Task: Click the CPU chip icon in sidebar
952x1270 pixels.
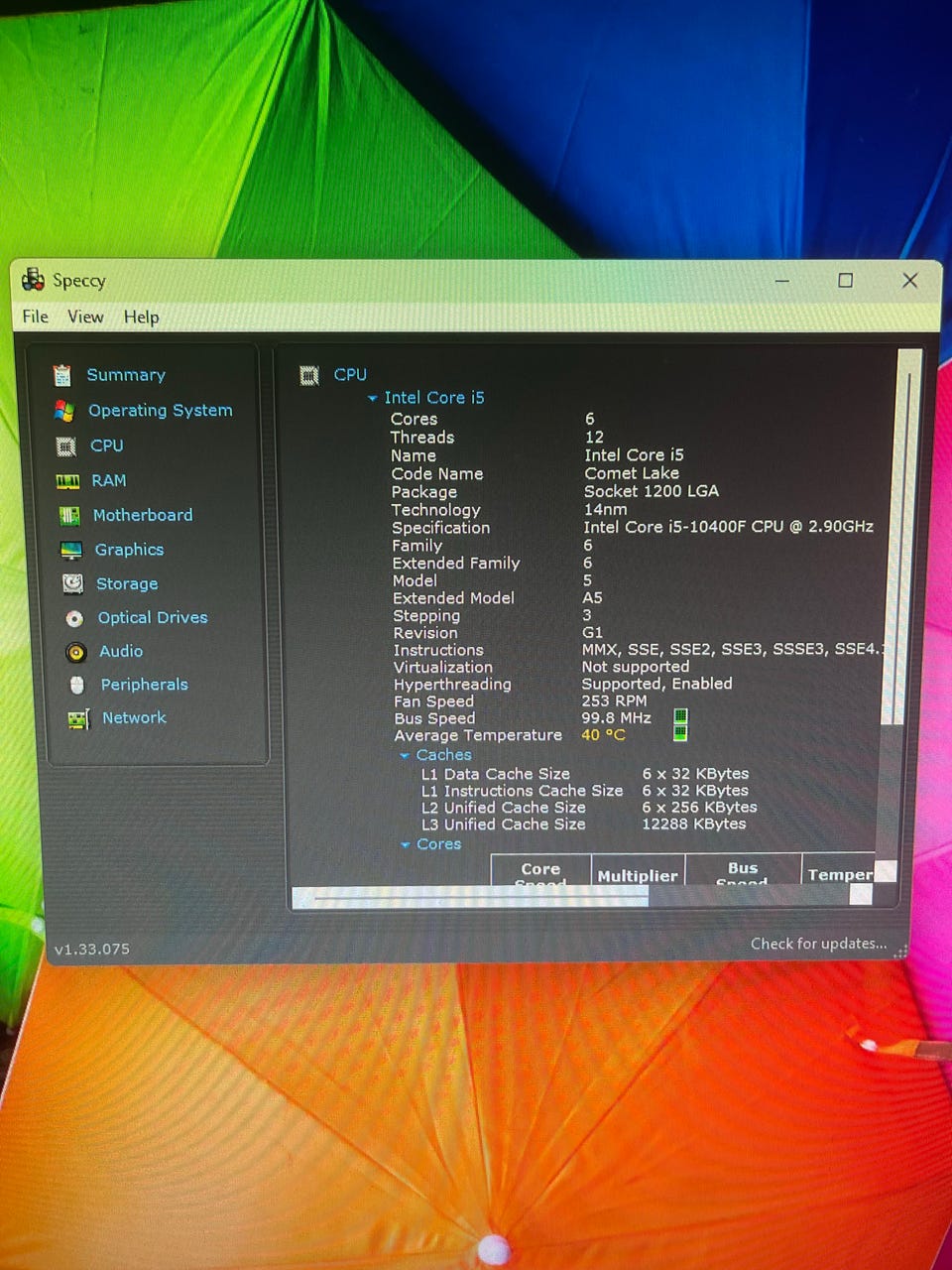Action: click(x=66, y=446)
